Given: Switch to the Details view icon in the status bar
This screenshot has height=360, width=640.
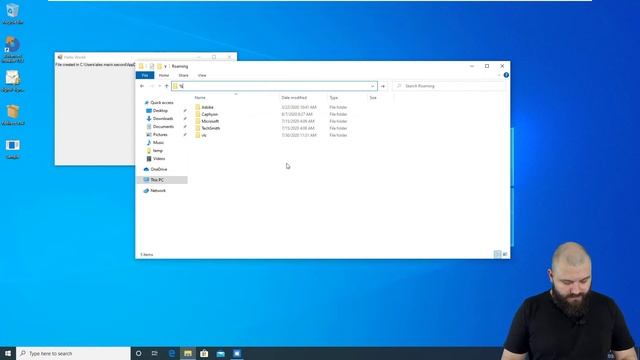Looking at the screenshot, I should click(x=497, y=254).
